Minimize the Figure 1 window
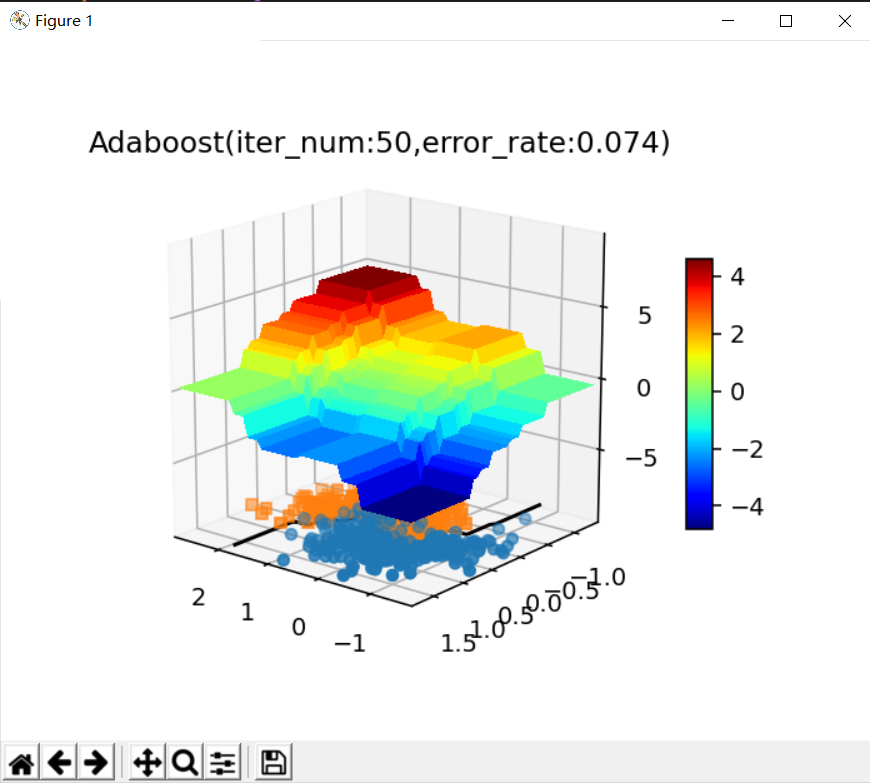The image size is (870, 783). point(727,20)
